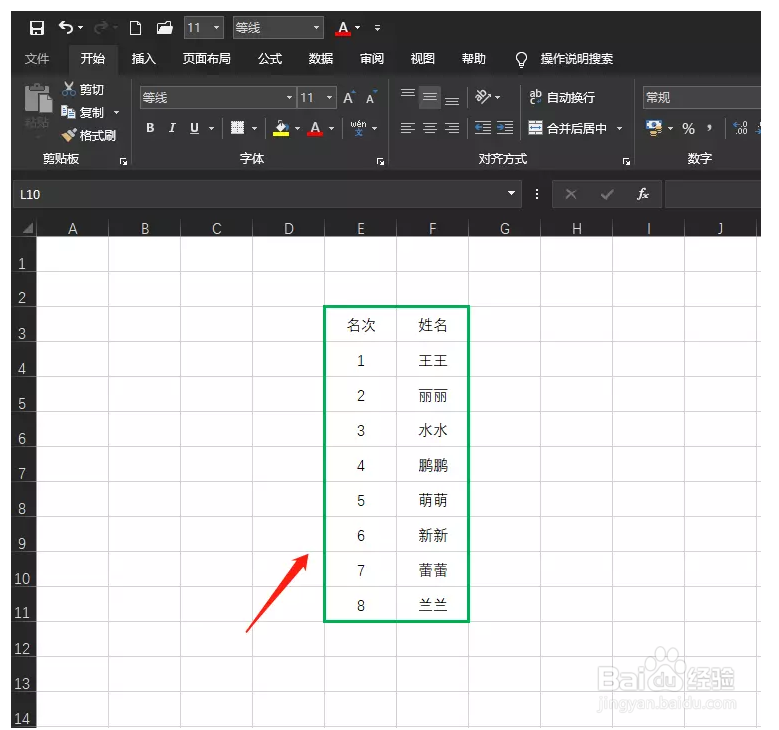Open the 文件 (File) tab

pos(37,59)
